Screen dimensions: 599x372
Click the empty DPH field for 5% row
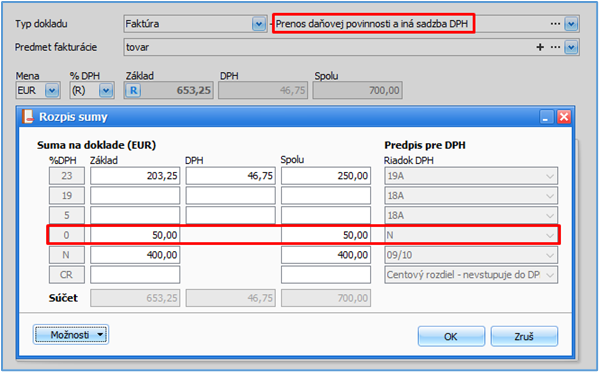(230, 215)
